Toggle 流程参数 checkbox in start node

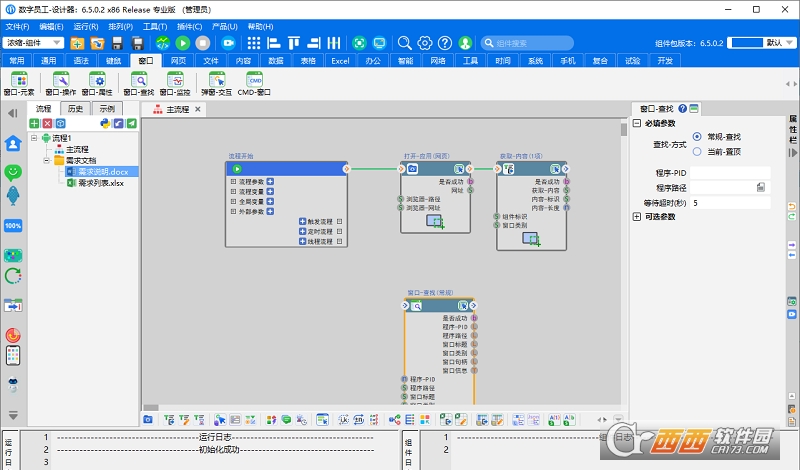coord(233,182)
